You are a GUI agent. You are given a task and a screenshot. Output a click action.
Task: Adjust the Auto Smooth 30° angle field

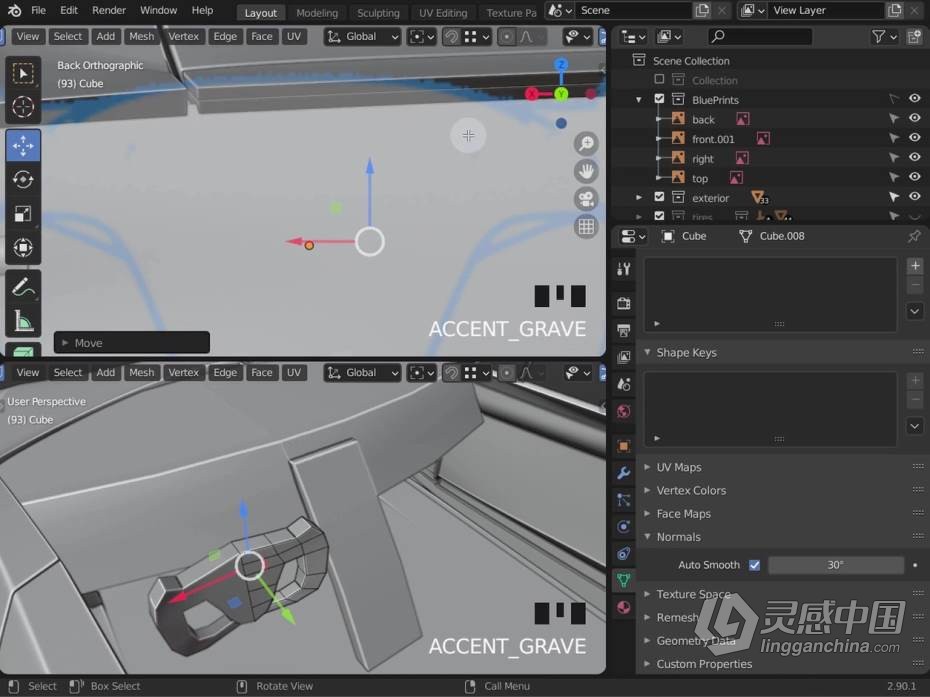836,565
